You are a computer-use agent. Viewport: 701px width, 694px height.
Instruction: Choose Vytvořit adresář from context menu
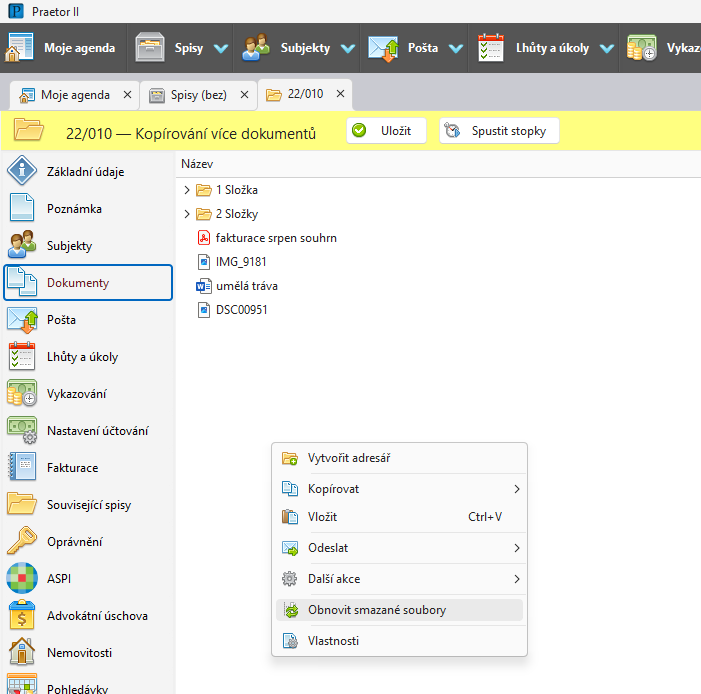tap(399, 458)
